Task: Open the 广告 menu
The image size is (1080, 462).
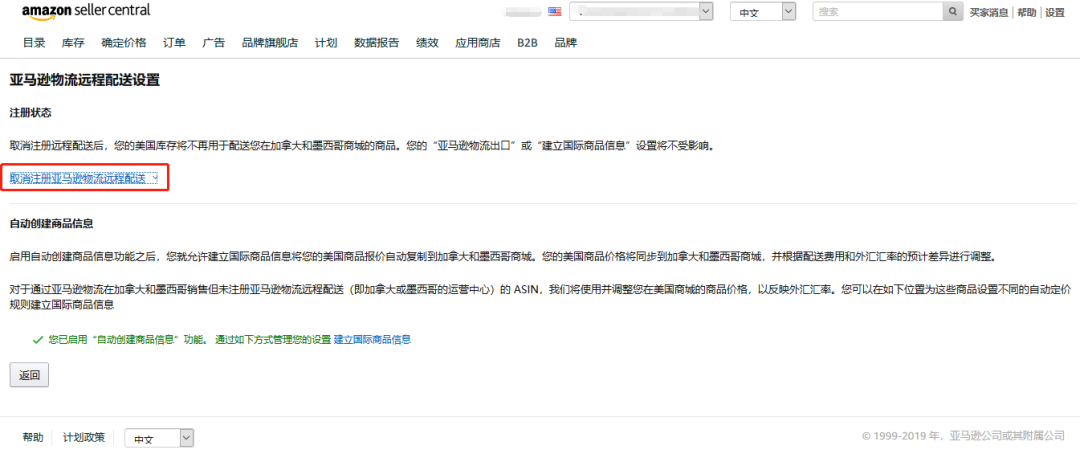Action: 214,43
